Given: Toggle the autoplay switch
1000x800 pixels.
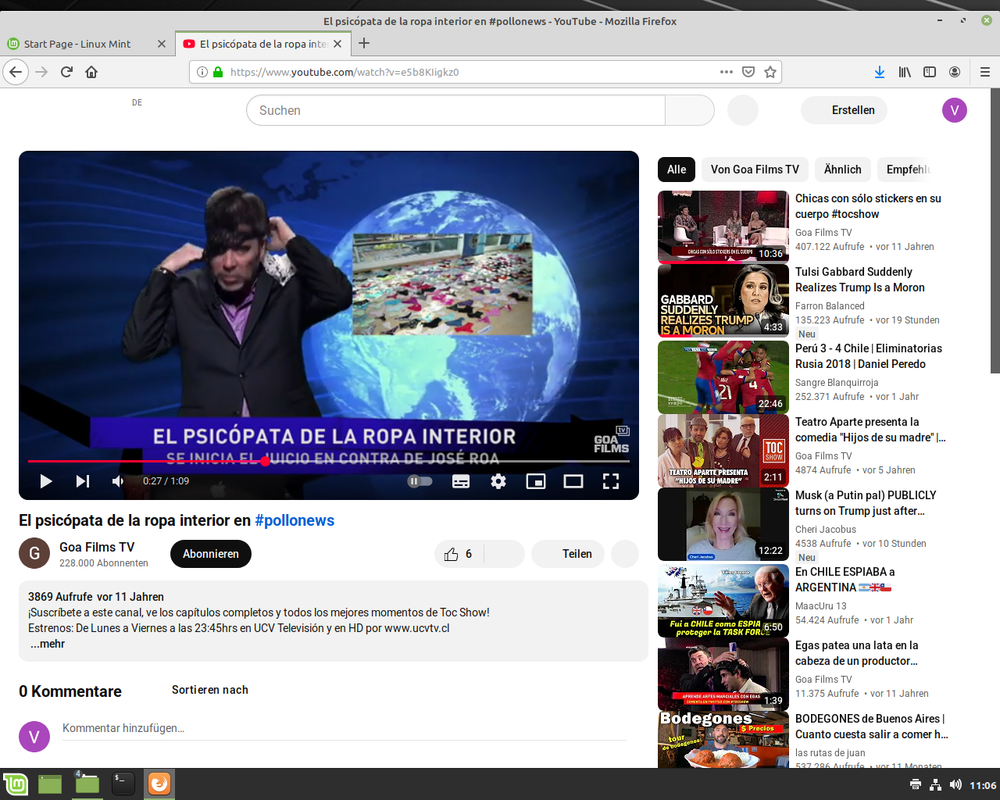Looking at the screenshot, I should (x=420, y=481).
